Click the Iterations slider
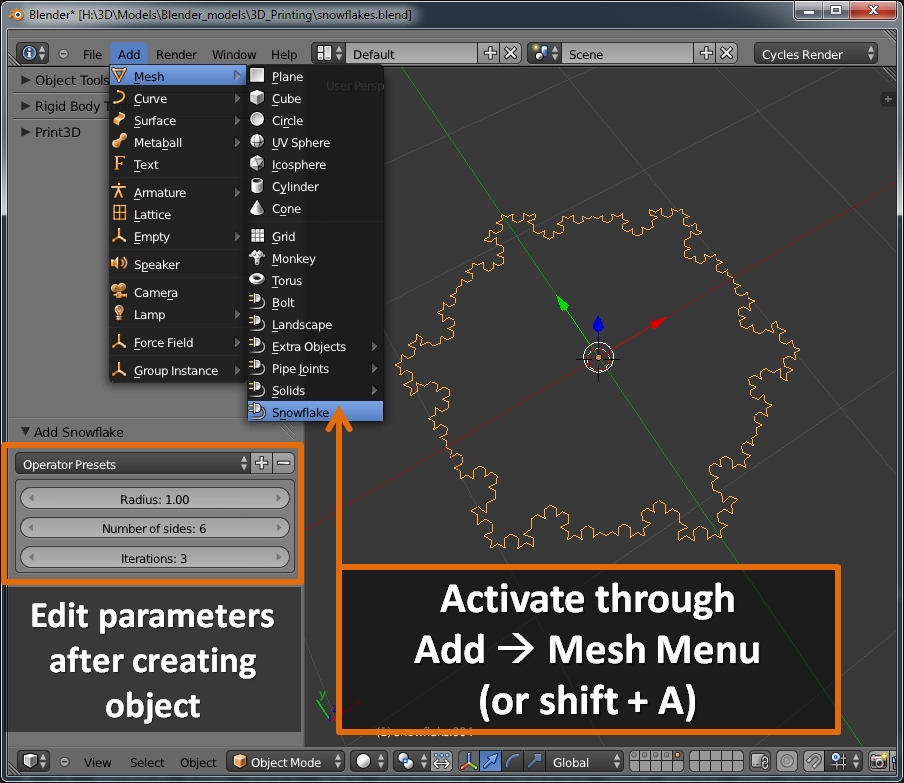Image resolution: width=904 pixels, height=783 pixels. pos(155,558)
